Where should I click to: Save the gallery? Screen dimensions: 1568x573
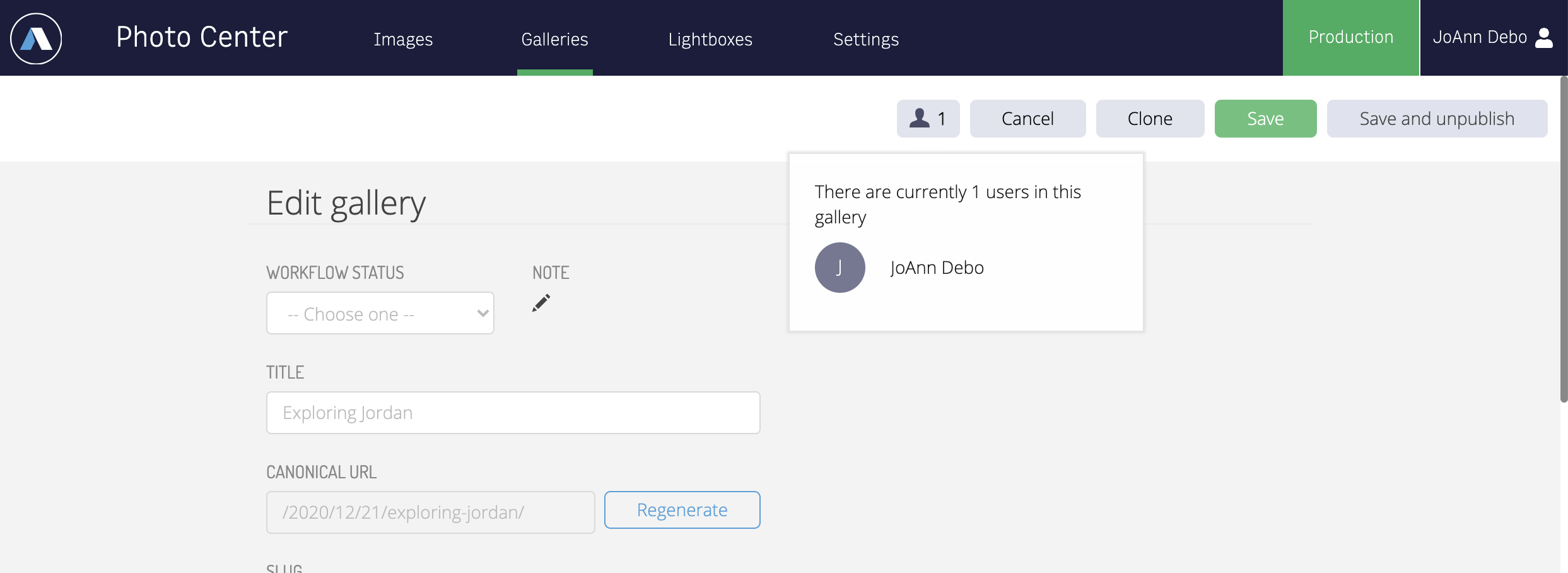point(1265,119)
